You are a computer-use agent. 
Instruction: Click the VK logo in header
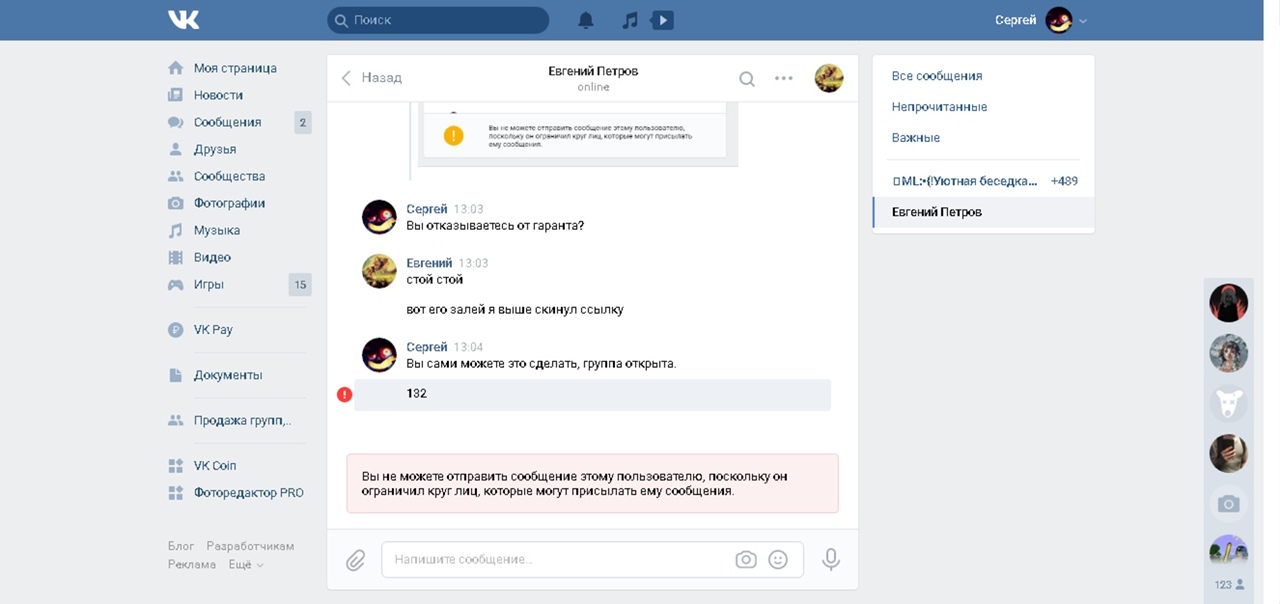pos(184,20)
